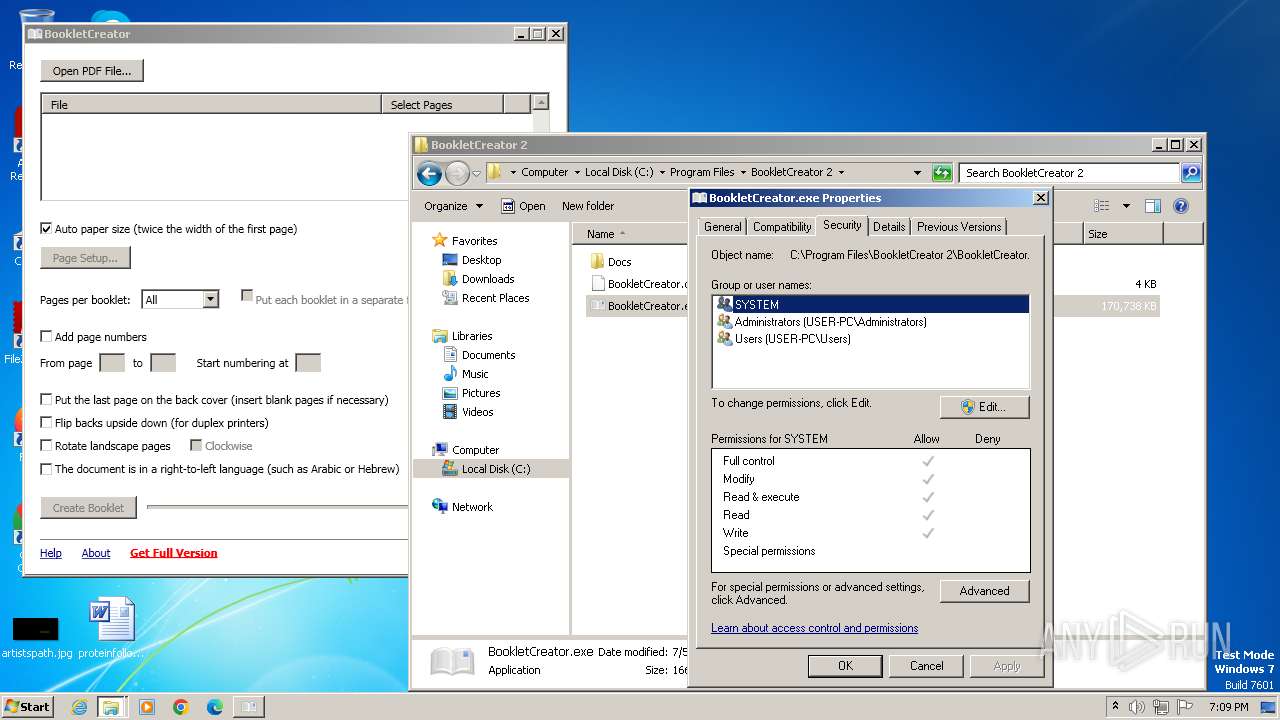This screenshot has height=720, width=1280.
Task: Launch Microsoft Edge from the taskbar
Action: (x=215, y=707)
